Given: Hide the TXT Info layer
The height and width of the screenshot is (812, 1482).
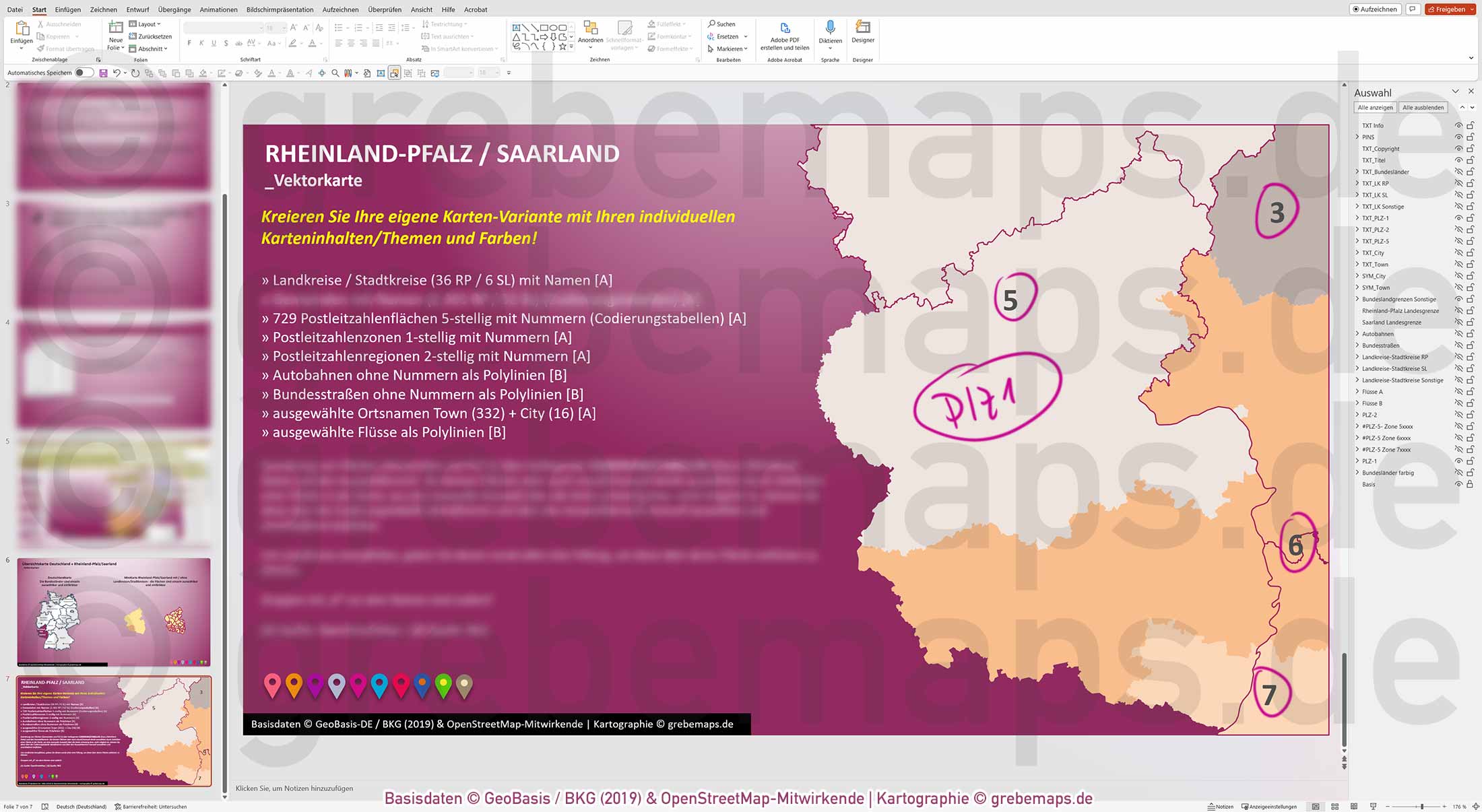Looking at the screenshot, I should (x=1458, y=125).
